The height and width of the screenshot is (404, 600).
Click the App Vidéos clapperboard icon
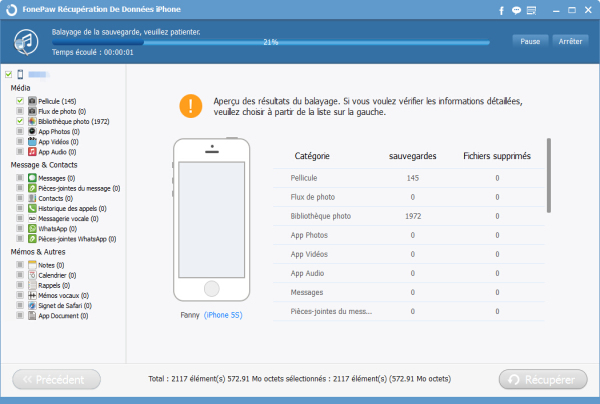tap(32, 142)
